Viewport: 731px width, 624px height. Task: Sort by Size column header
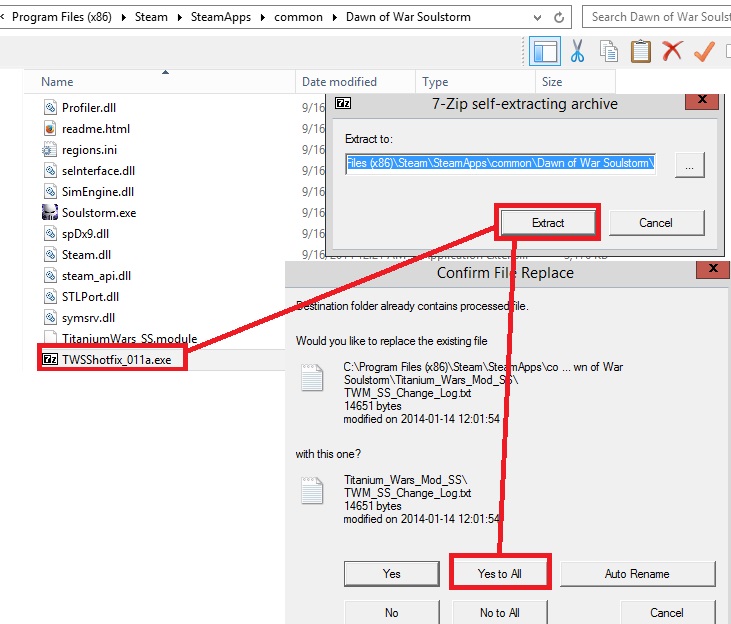click(x=575, y=82)
